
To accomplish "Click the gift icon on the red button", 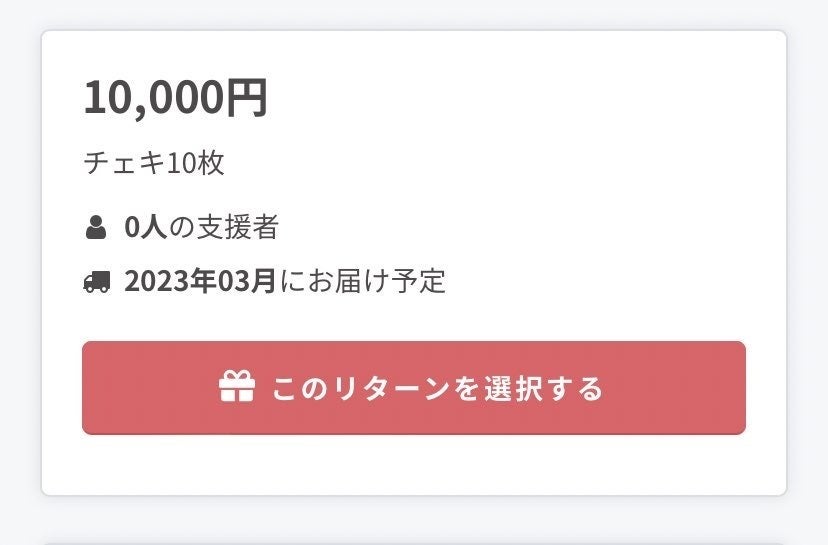I will 237,387.
